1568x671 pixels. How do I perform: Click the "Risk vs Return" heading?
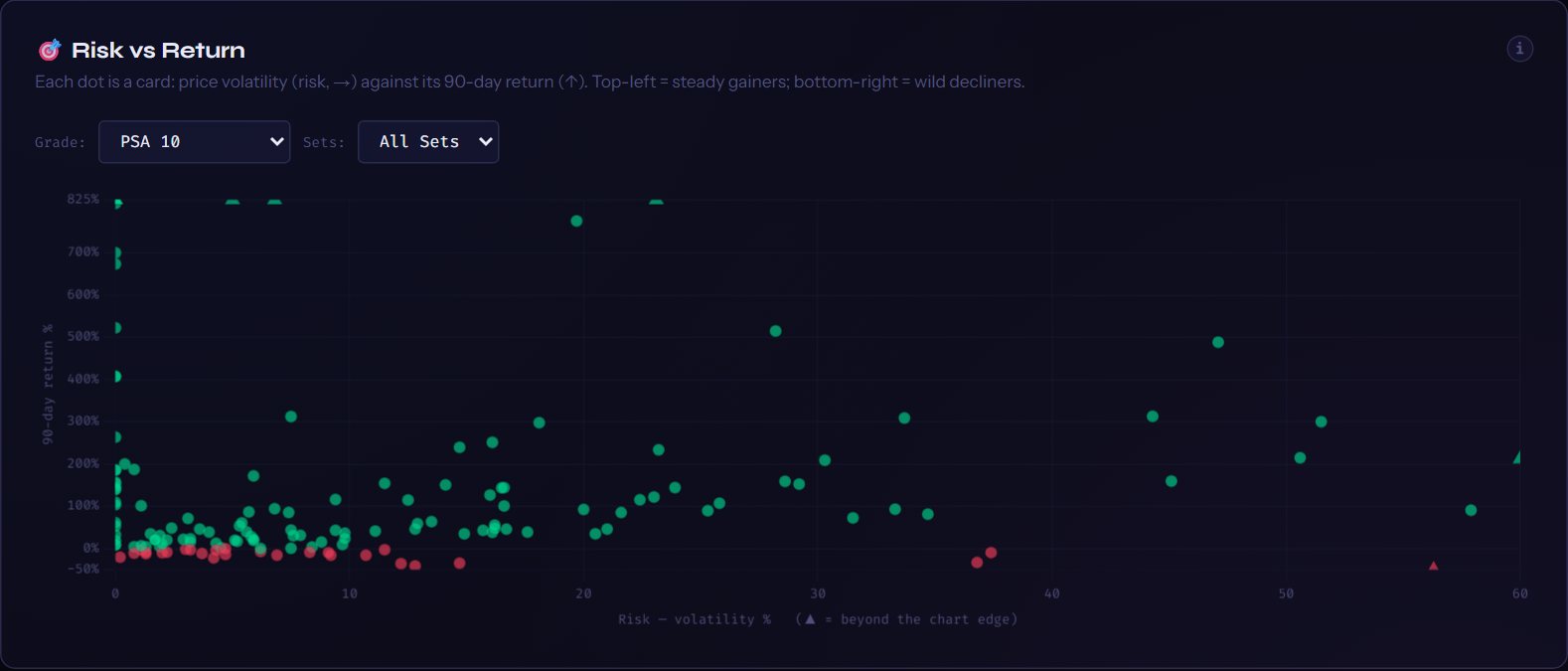tap(158, 50)
